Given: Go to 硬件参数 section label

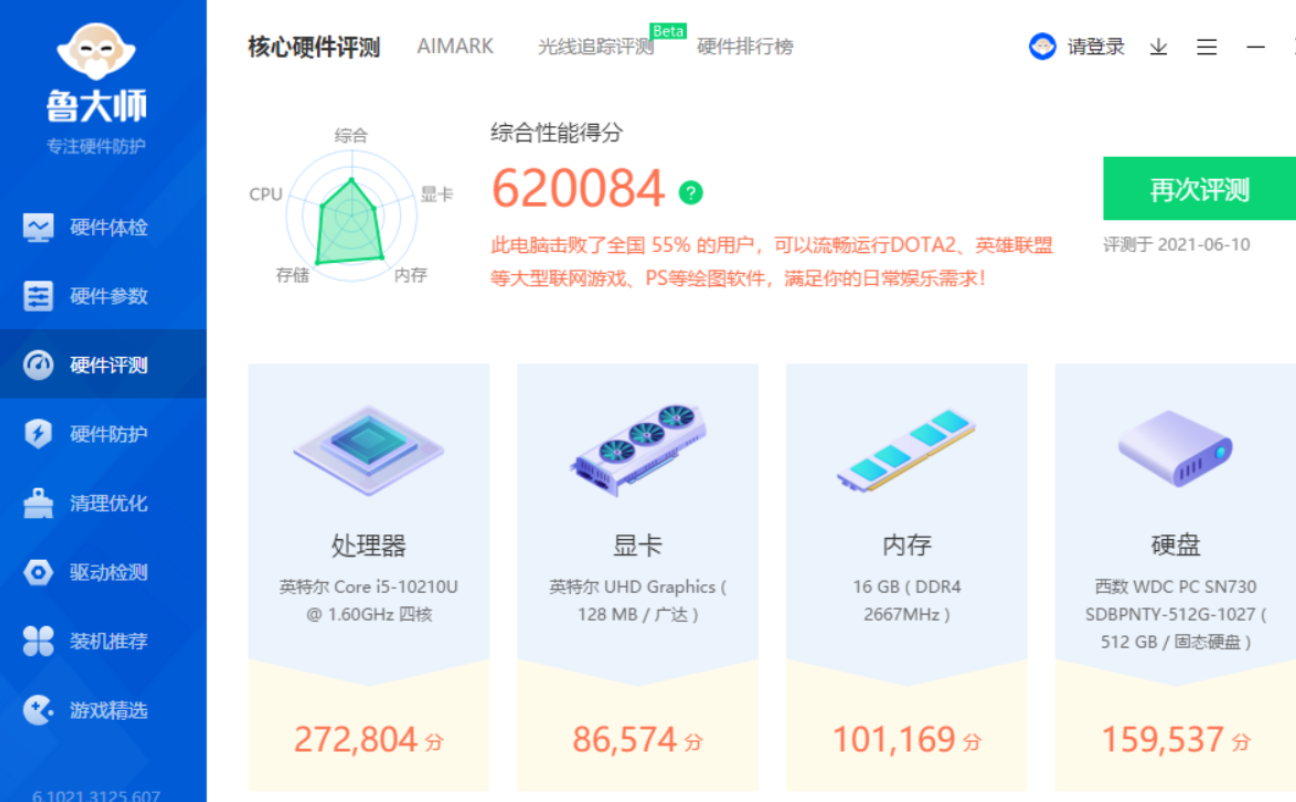Looking at the screenshot, I should coord(109,296).
